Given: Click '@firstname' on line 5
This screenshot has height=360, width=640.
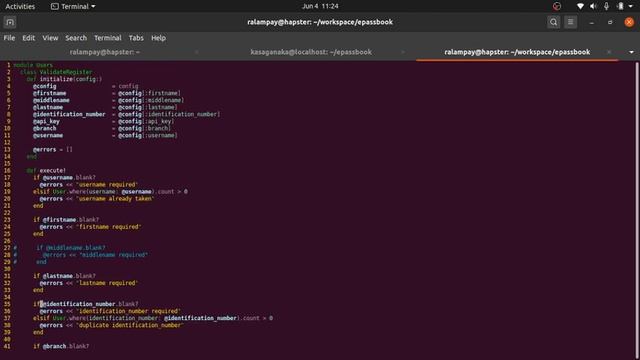Looking at the screenshot, I should point(49,93).
